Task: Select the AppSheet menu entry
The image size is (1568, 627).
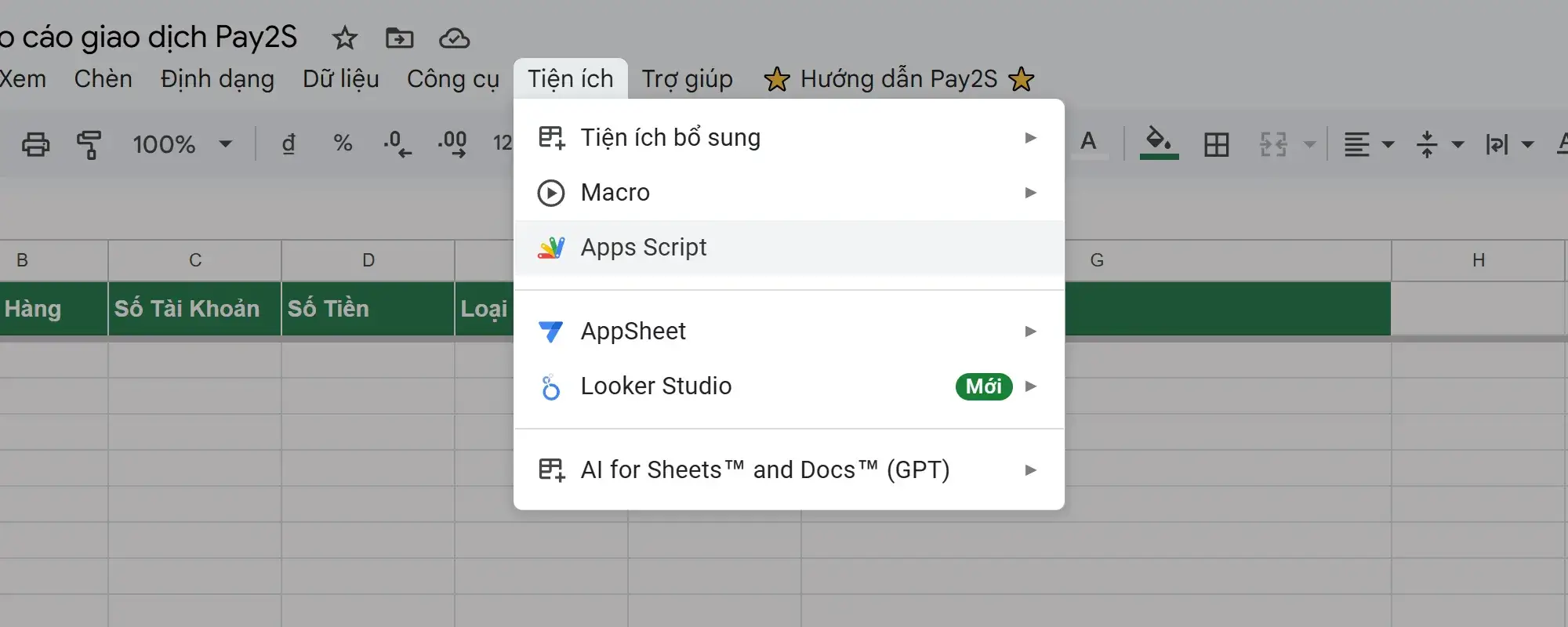Action: tap(789, 332)
